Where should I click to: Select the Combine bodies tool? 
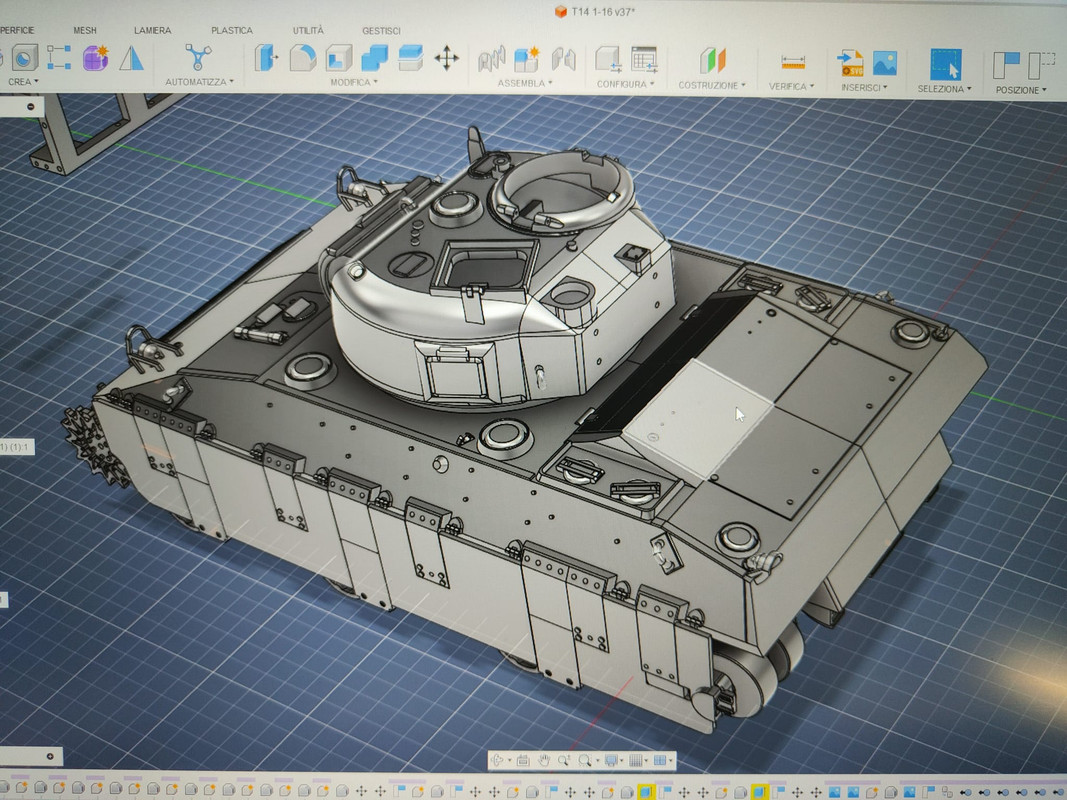374,59
